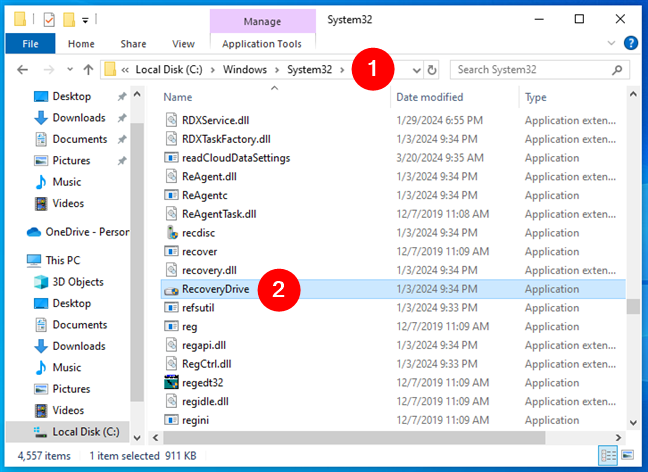Viewport: 648px width, 472px height.
Task: Click the recover application icon
Action: [x=171, y=251]
